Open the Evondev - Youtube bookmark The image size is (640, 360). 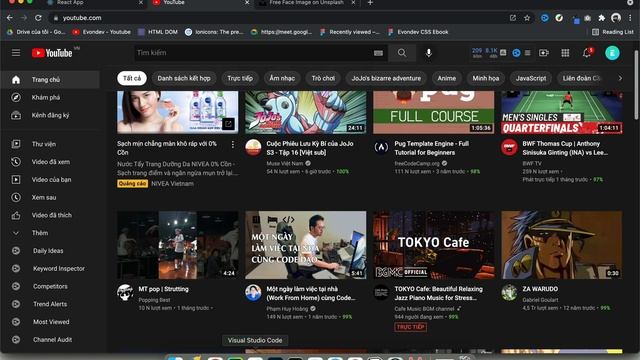[x=102, y=32]
